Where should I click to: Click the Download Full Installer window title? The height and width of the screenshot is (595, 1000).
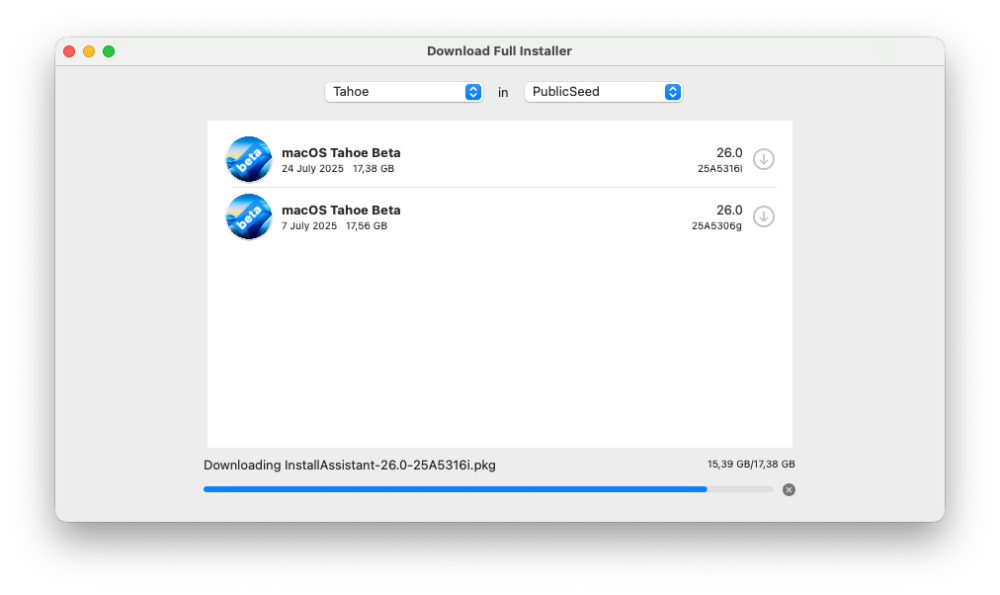pos(499,51)
